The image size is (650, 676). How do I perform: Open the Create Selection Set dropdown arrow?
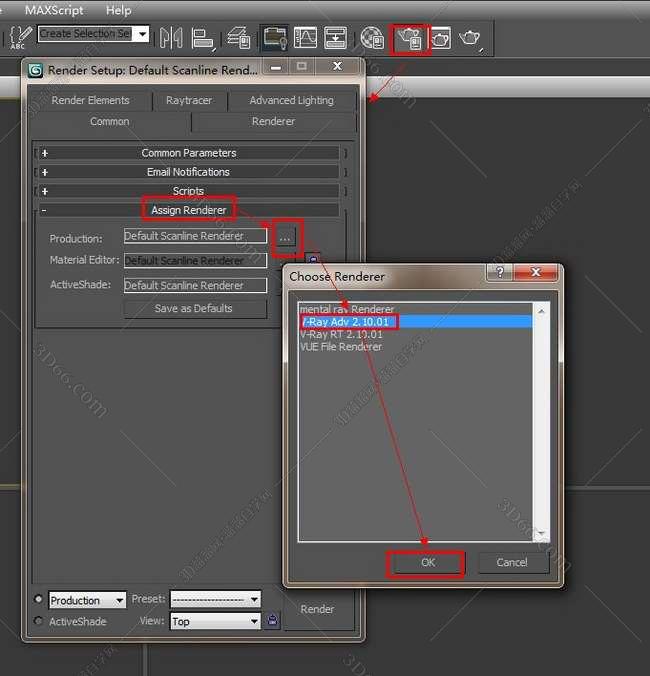coord(142,34)
